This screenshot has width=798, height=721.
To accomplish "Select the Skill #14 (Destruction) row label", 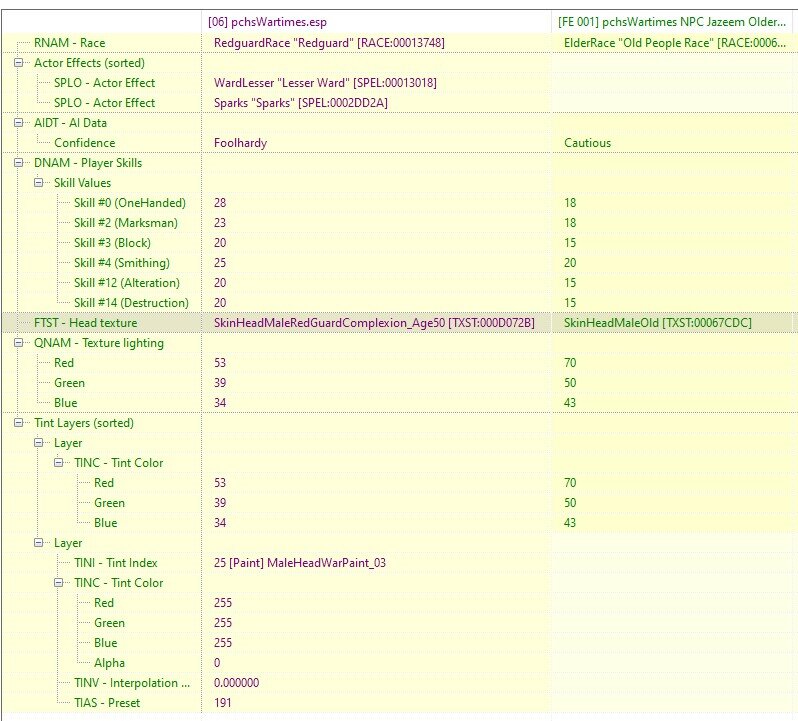I will coord(131,303).
